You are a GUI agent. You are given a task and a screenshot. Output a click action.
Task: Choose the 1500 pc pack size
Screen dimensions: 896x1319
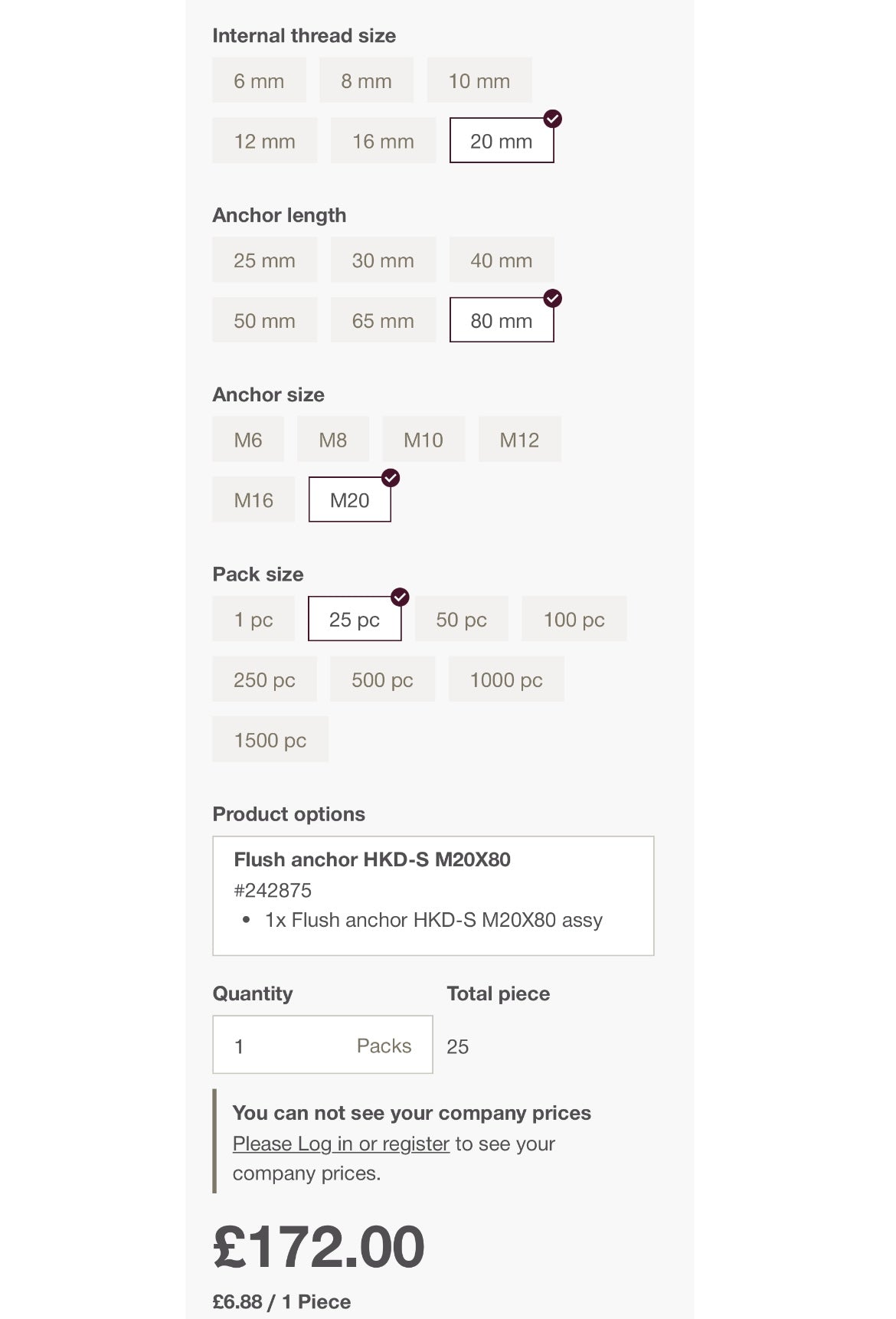pos(270,740)
